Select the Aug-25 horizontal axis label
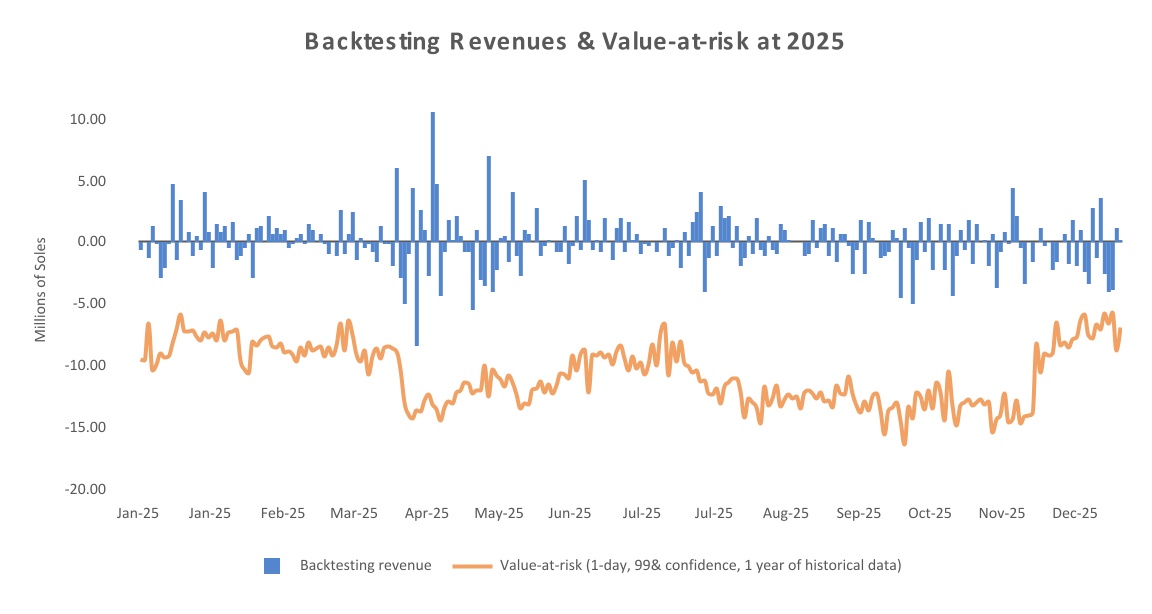 tap(786, 513)
